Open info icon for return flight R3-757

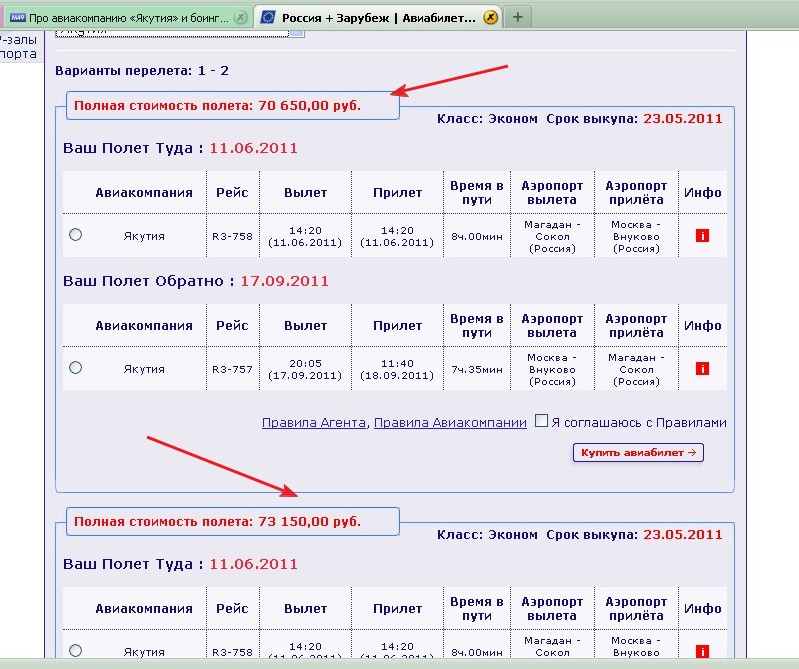click(x=702, y=369)
